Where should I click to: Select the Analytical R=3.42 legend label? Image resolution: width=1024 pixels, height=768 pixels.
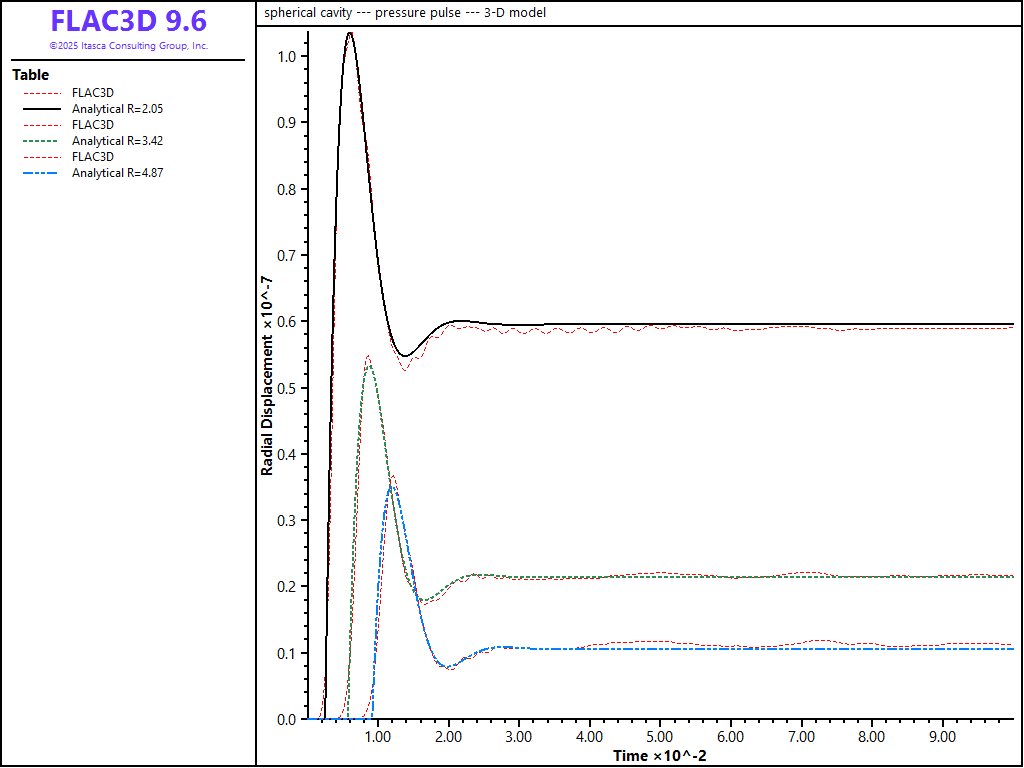[117, 141]
